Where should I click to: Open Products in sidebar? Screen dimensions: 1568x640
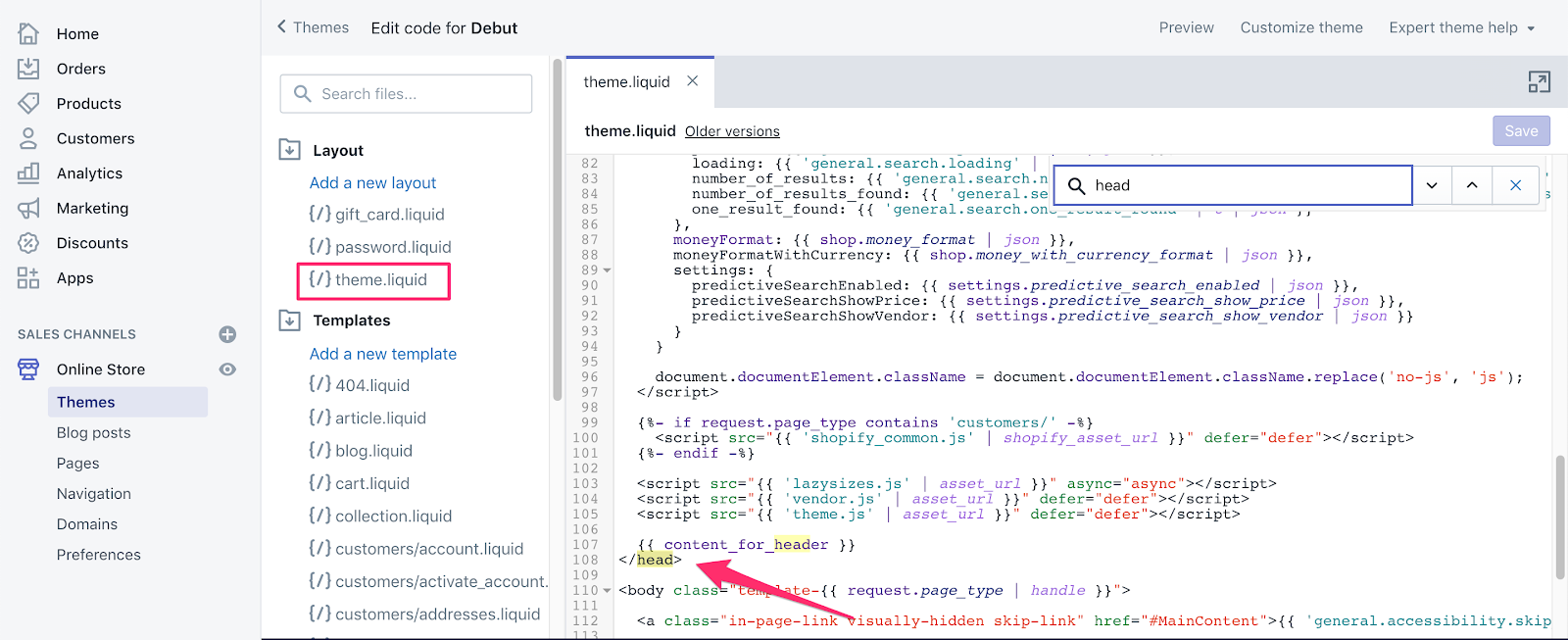(88, 103)
